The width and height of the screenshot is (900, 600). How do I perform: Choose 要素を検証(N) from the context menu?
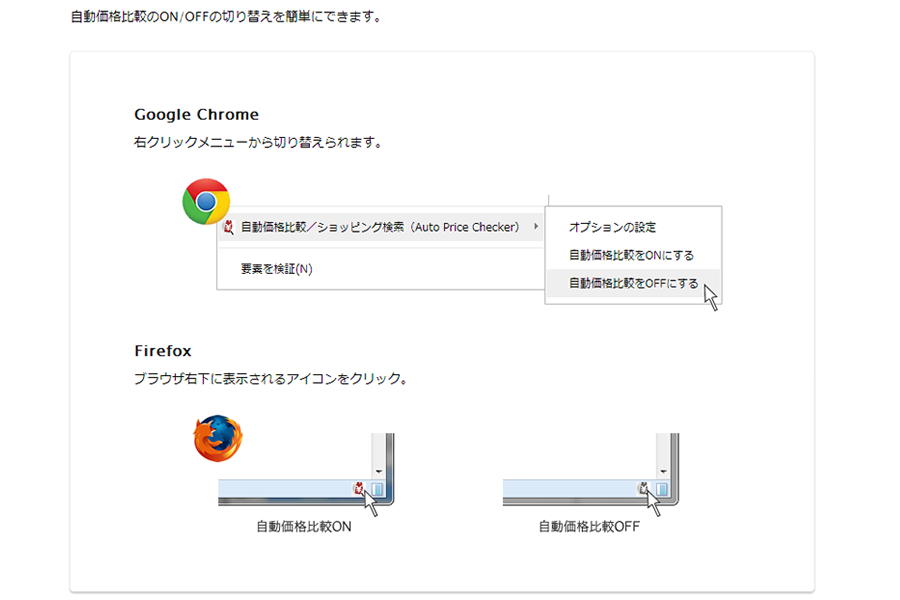(276, 269)
